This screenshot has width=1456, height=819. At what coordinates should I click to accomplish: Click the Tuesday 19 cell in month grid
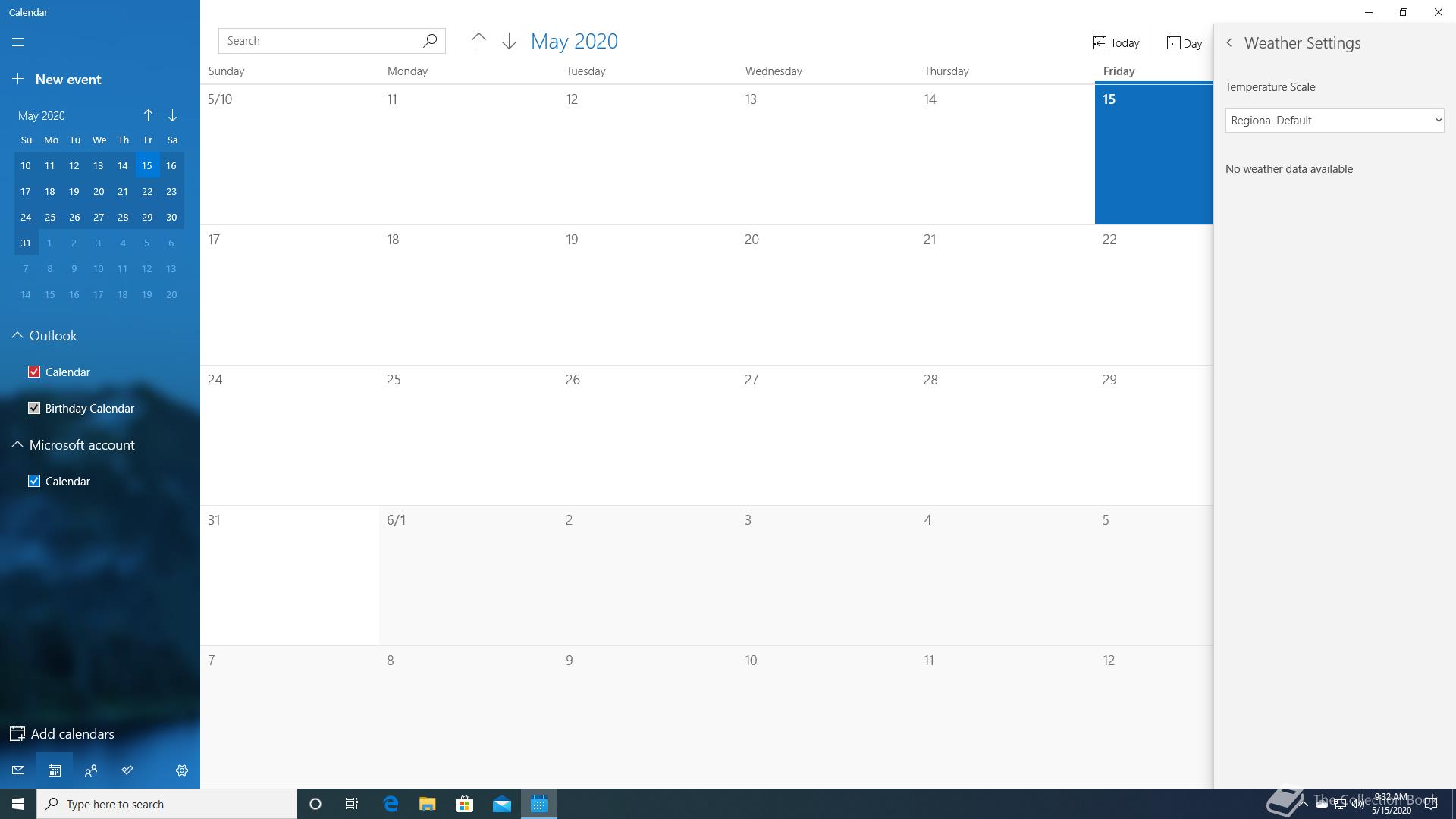[648, 295]
